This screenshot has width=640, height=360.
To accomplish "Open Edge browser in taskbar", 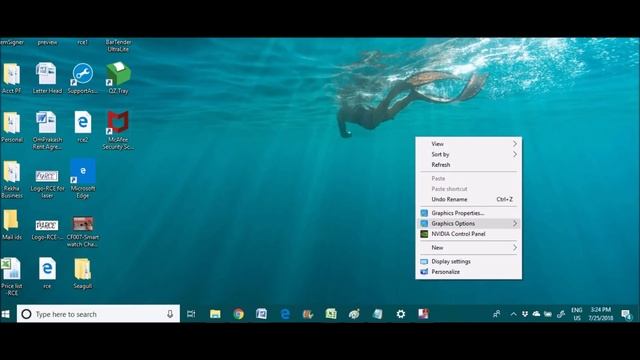I will [x=285, y=314].
